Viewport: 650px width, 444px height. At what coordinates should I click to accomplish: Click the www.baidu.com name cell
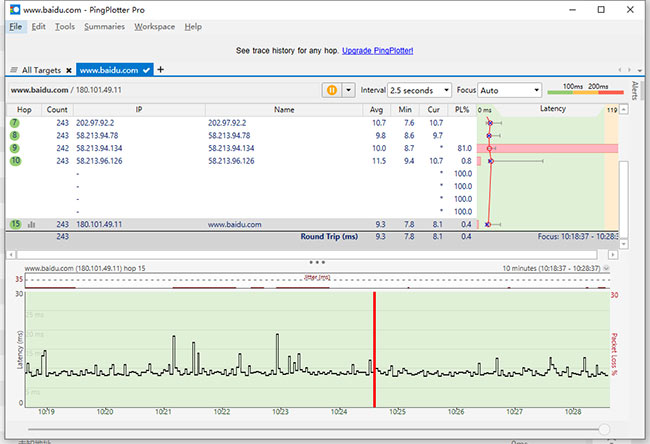tap(235, 224)
